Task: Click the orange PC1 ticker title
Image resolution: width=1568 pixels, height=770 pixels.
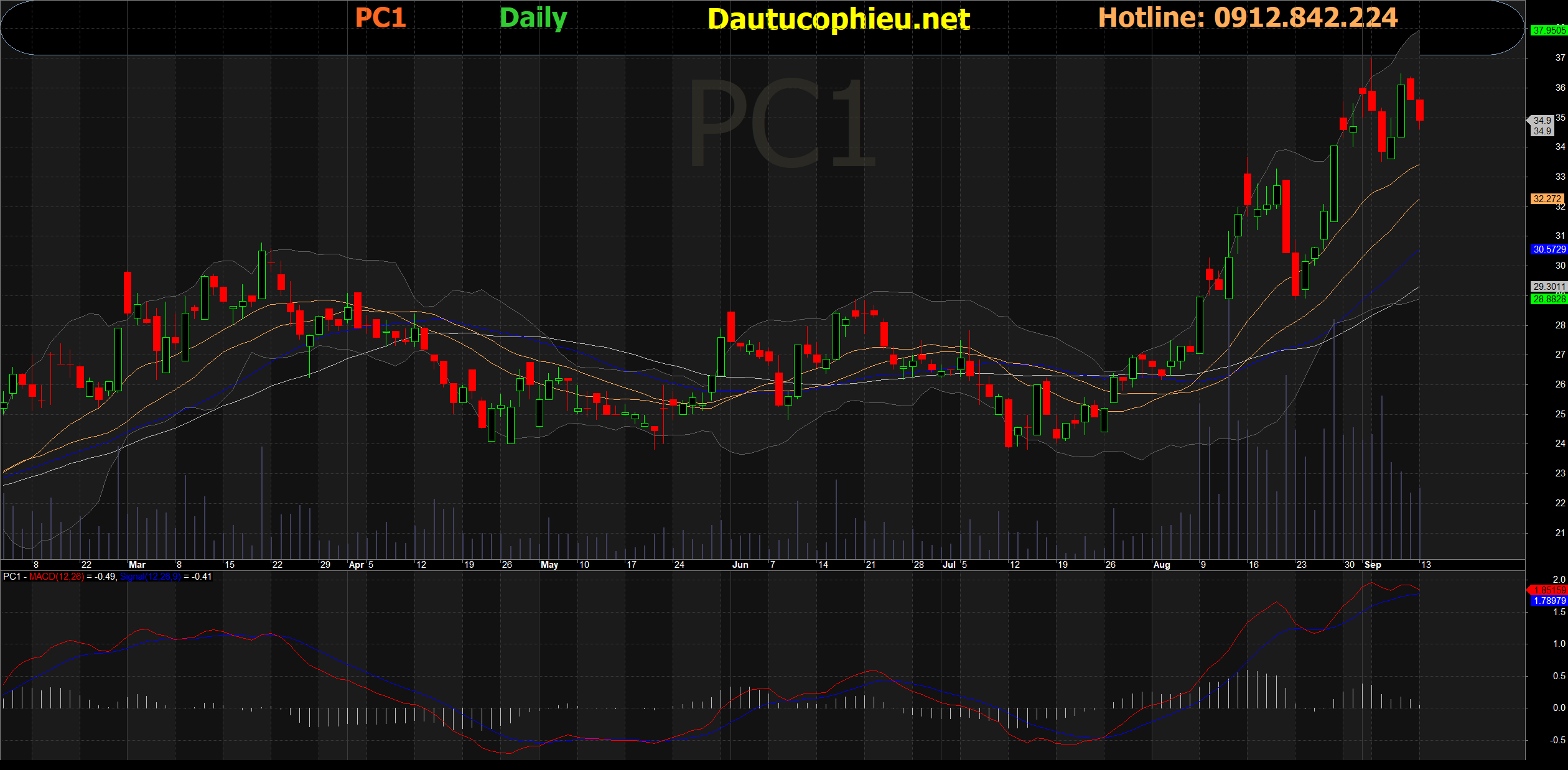Action: click(380, 17)
